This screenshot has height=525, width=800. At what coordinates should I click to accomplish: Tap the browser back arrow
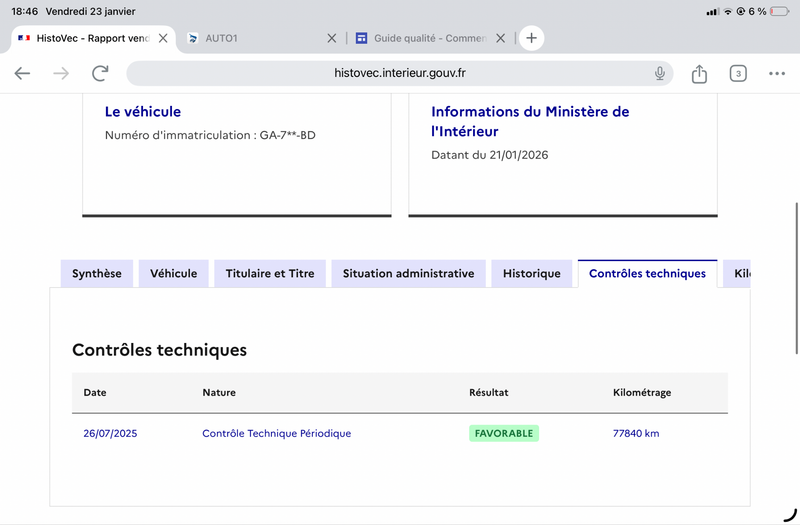pyautogui.click(x=22, y=73)
